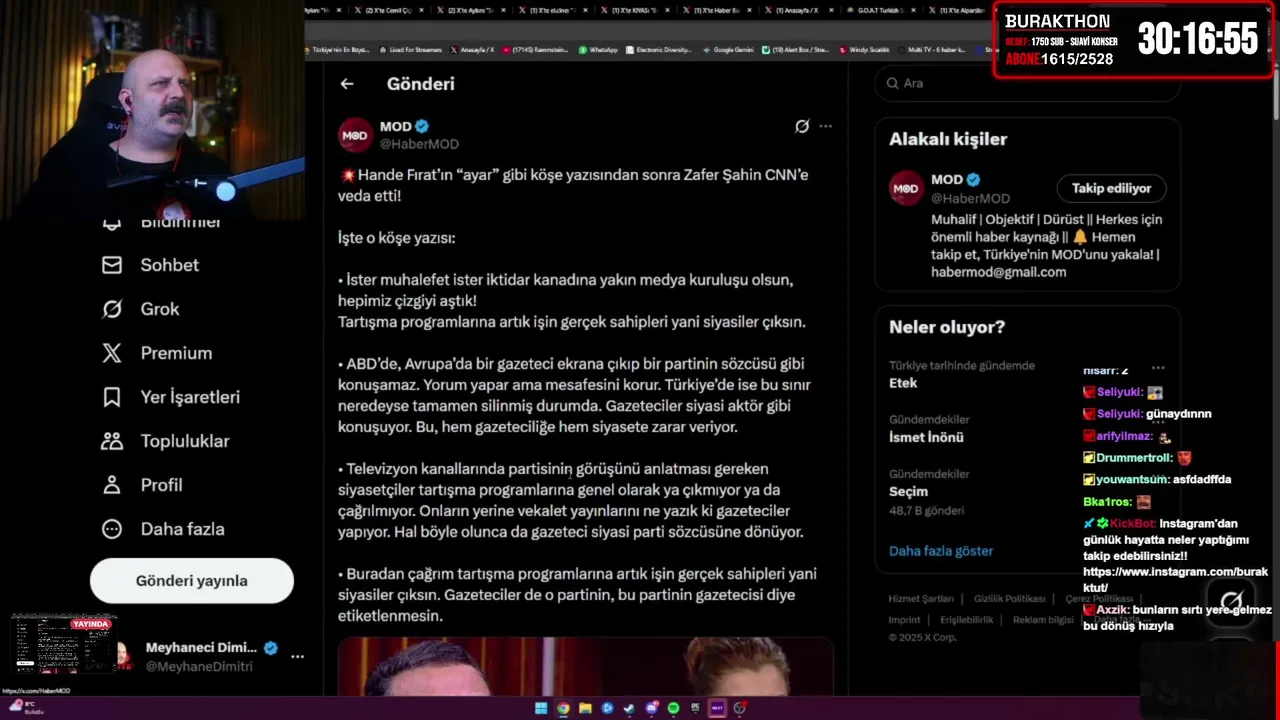The height and width of the screenshot is (720, 1280).
Task: Click the Sohbet envelope icon
Action: tap(112, 265)
